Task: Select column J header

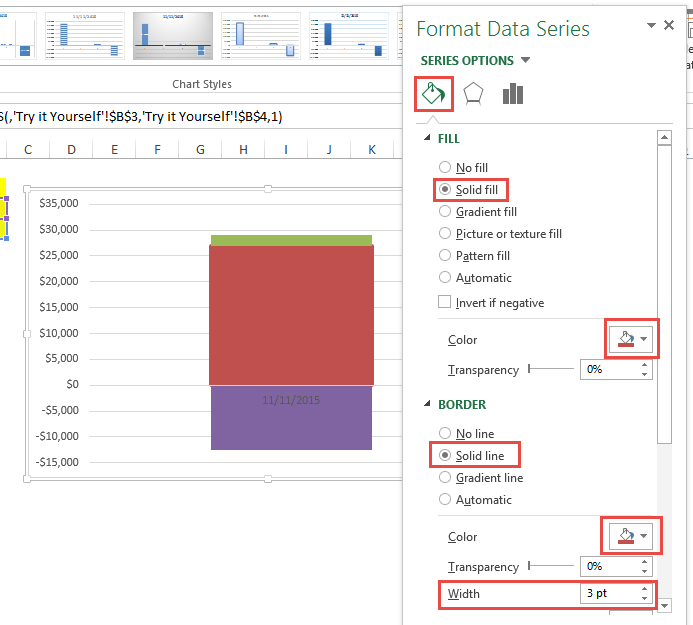Action: 329,149
